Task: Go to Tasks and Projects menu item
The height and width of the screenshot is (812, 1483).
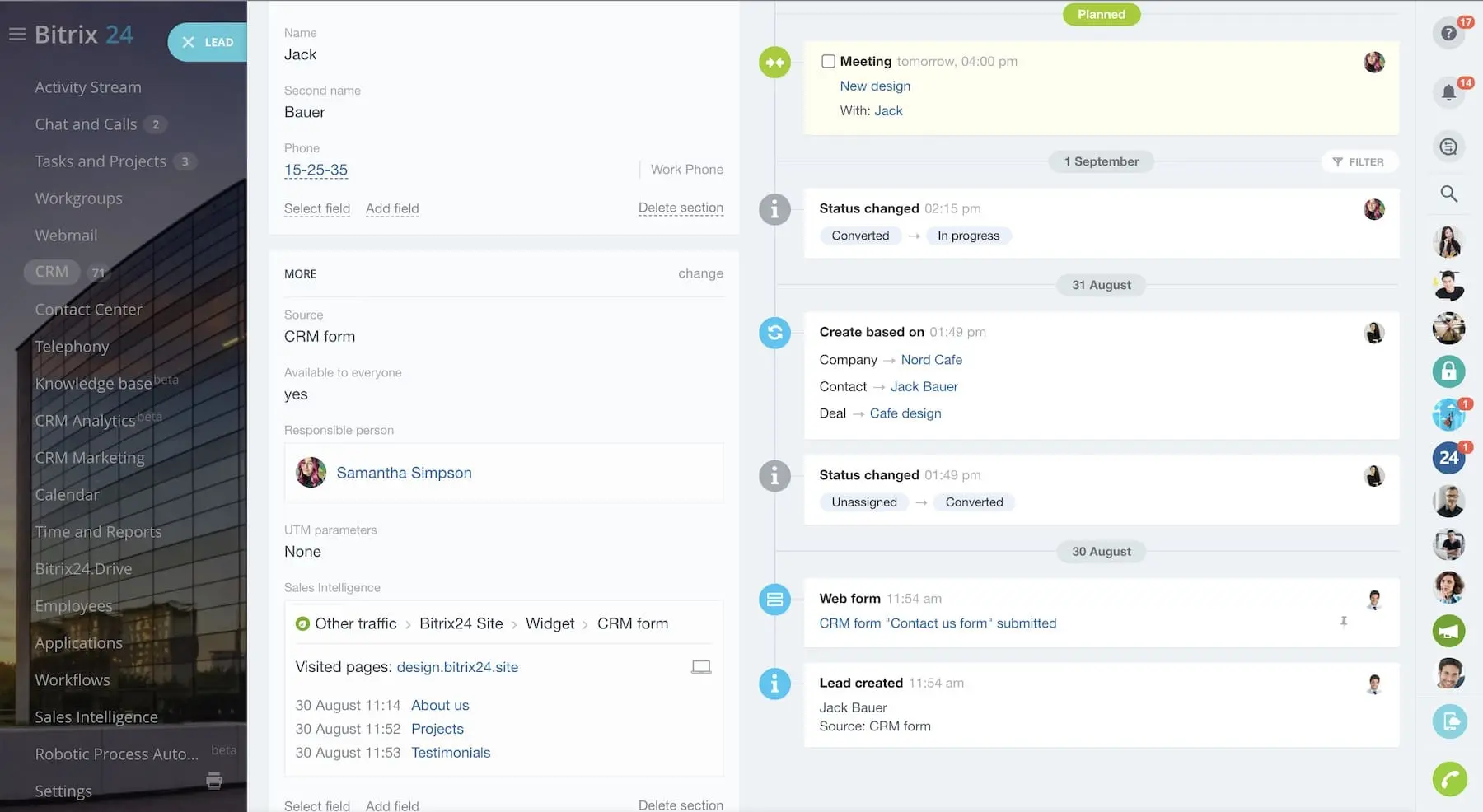Action: tap(101, 161)
